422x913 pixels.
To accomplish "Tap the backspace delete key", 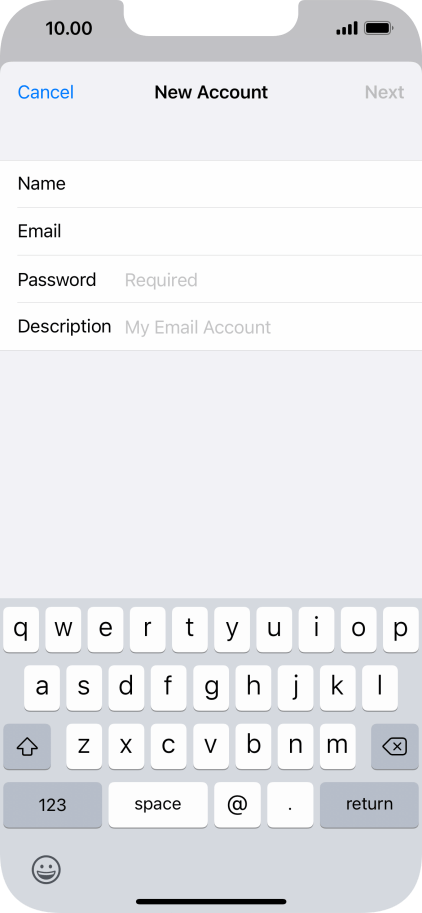I will [395, 746].
